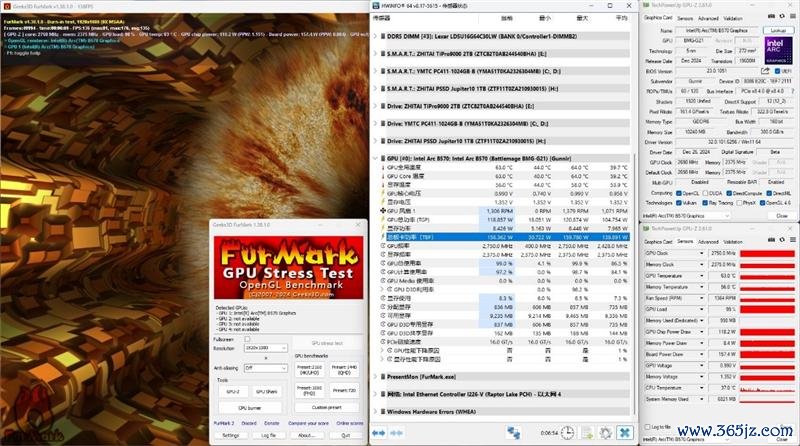This screenshot has height=446, width=800.
Task: Click camera icon in GPU-Z Sensors window
Action: click(x=771, y=240)
